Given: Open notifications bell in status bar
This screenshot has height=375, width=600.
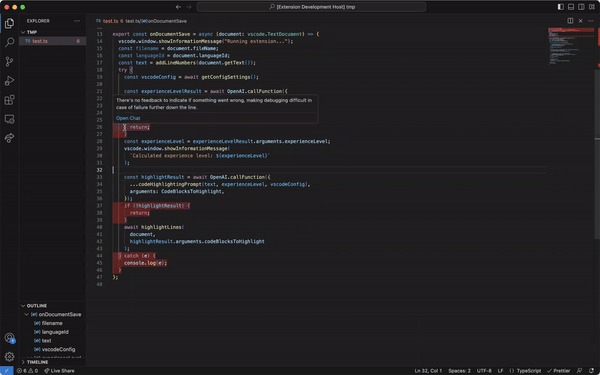Looking at the screenshot, I should click(x=592, y=371).
